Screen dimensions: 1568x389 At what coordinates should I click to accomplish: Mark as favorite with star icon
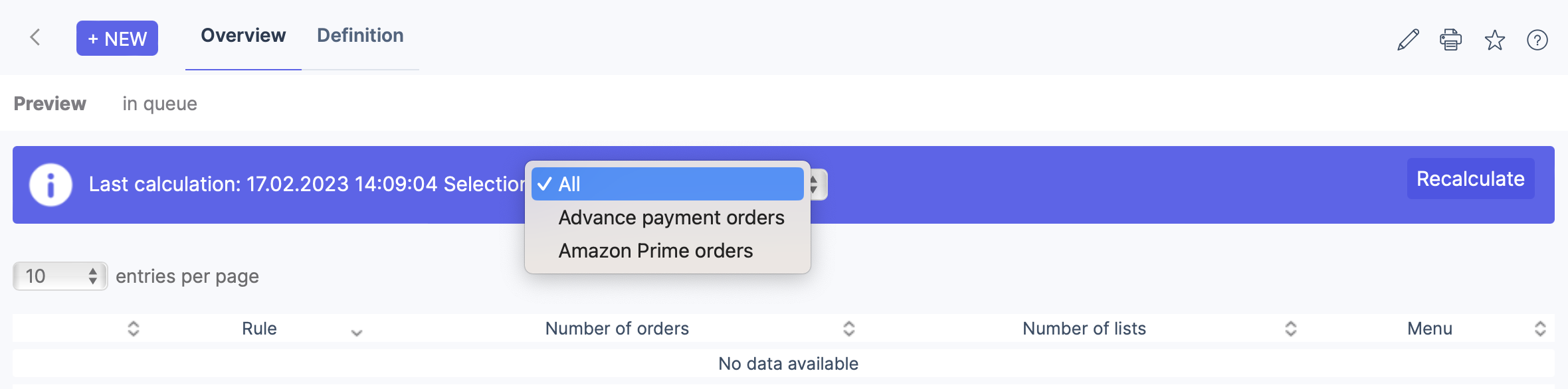pos(1494,40)
